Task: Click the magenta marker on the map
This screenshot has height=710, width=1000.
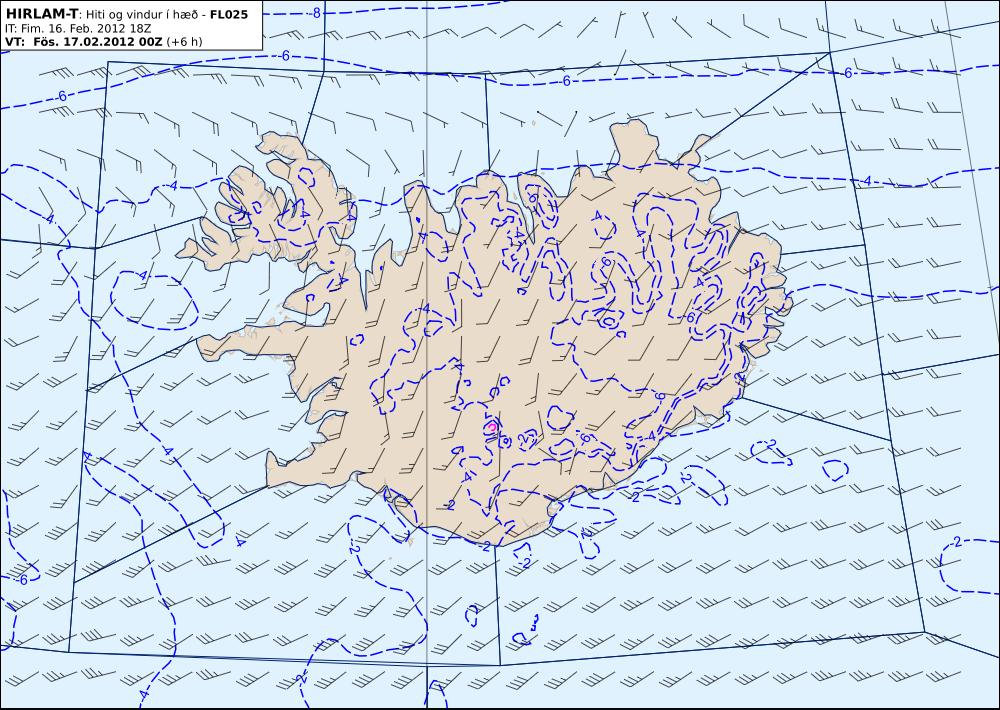Action: coord(492,427)
